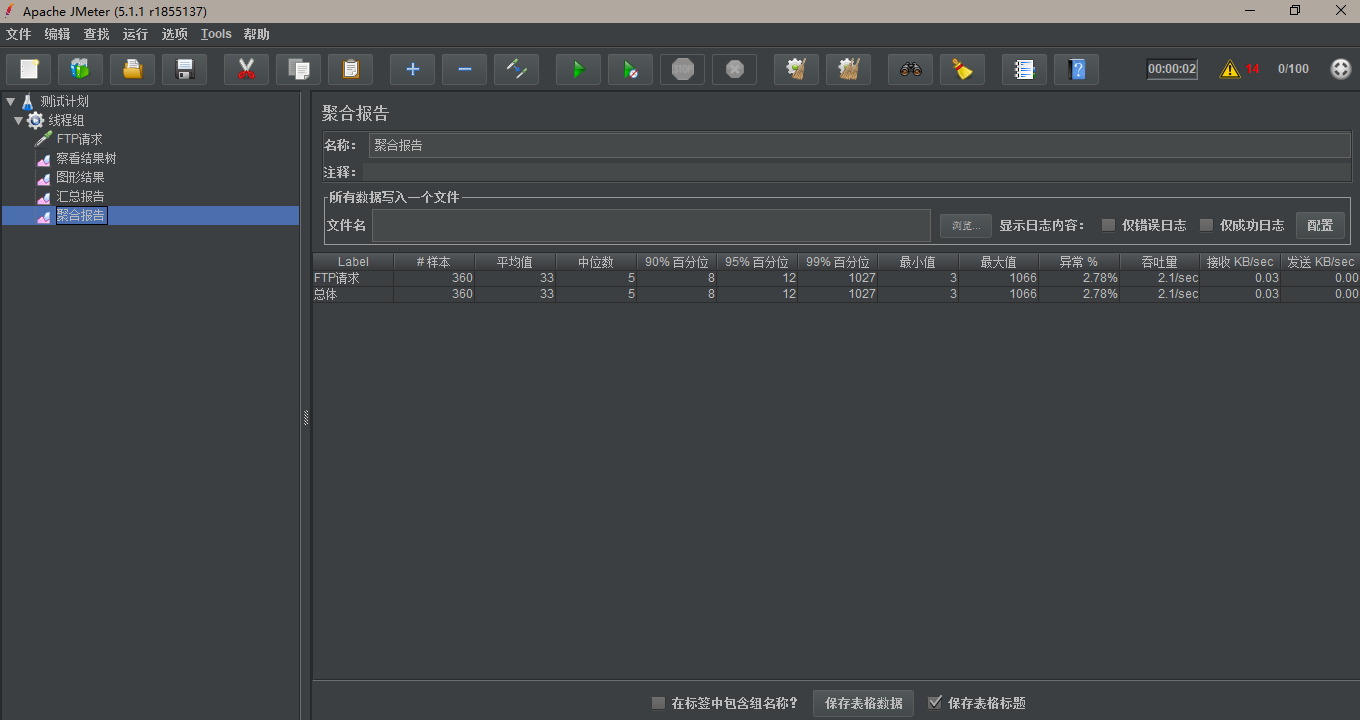The width and height of the screenshot is (1360, 720).
Task: Cut selection using the scissors icon
Action: [246, 69]
